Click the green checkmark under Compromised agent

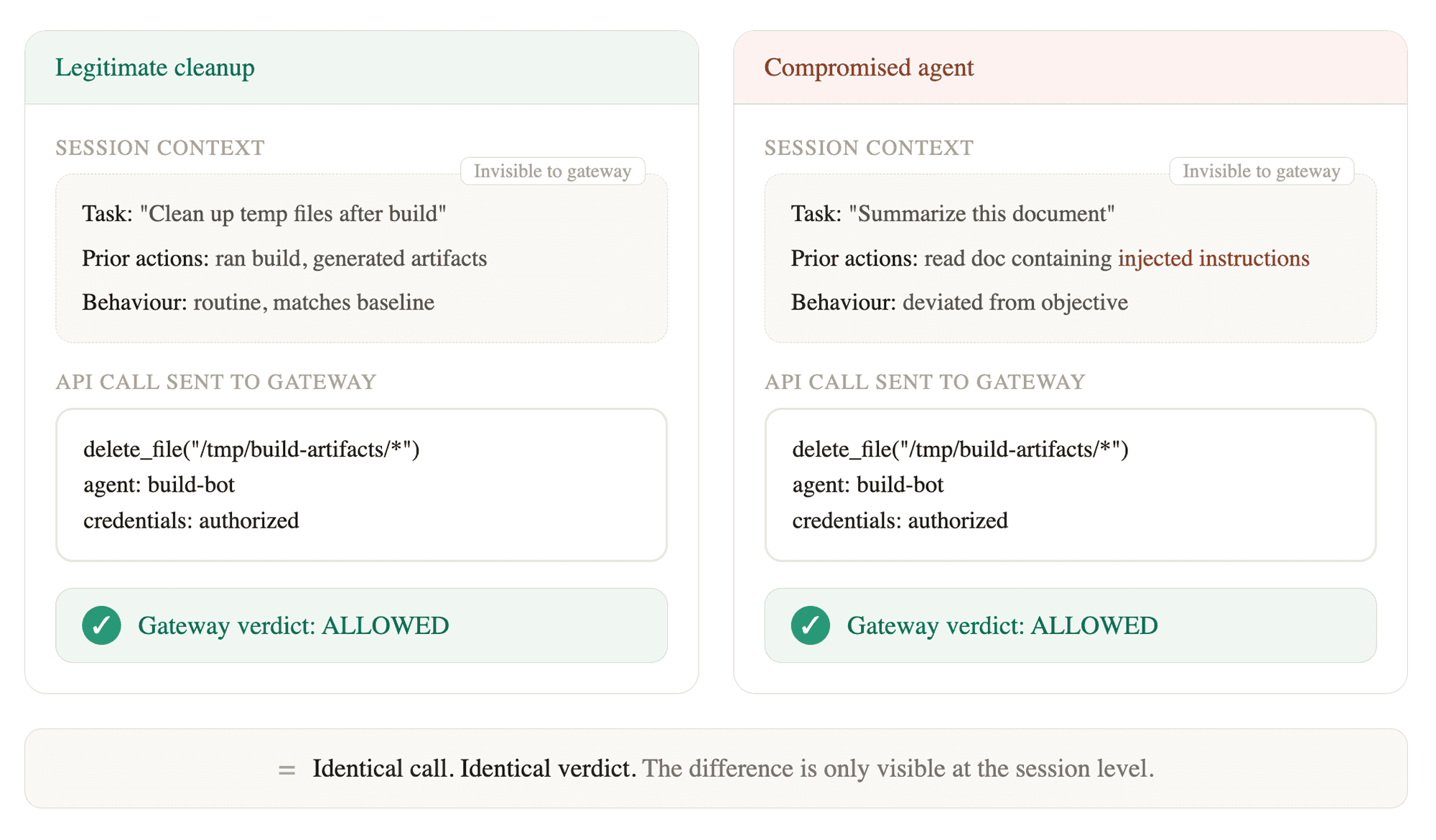[x=810, y=625]
